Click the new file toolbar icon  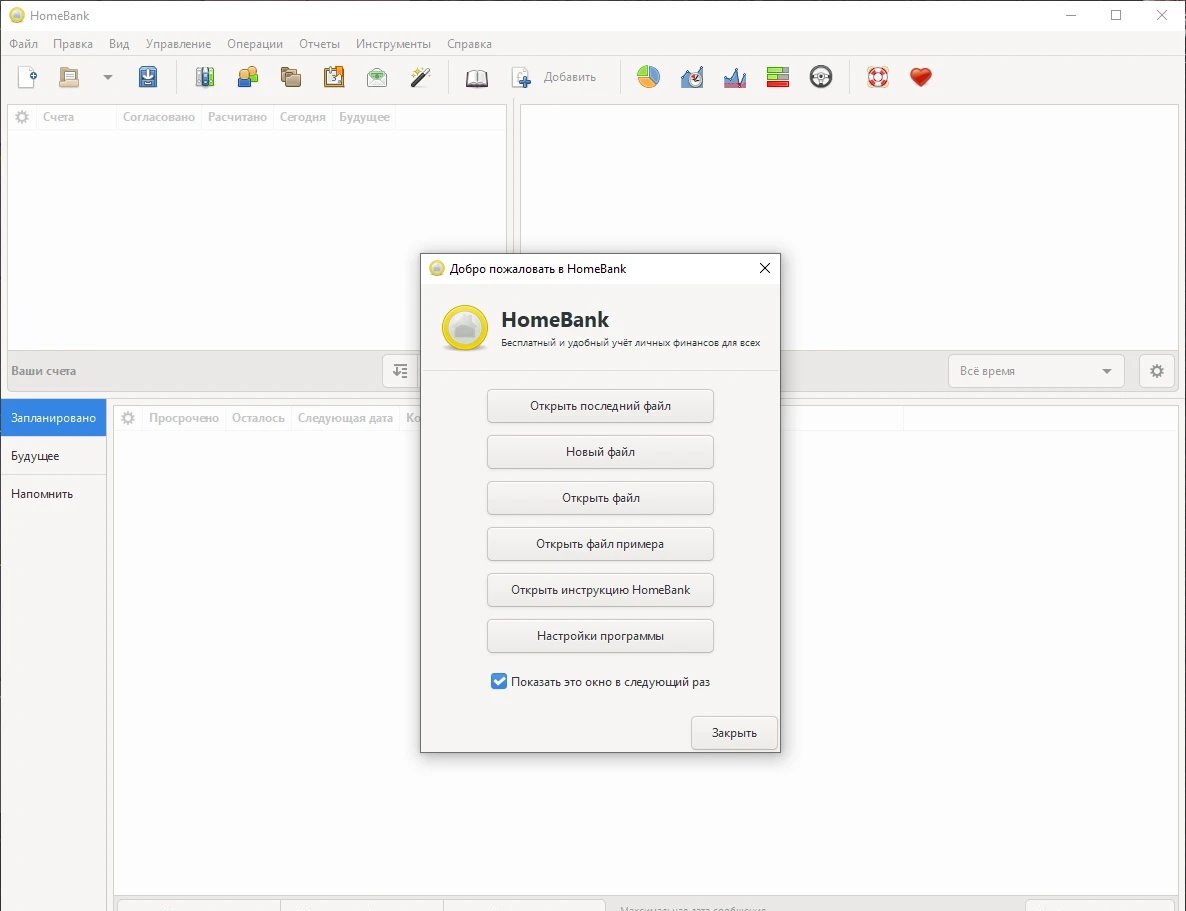point(27,77)
